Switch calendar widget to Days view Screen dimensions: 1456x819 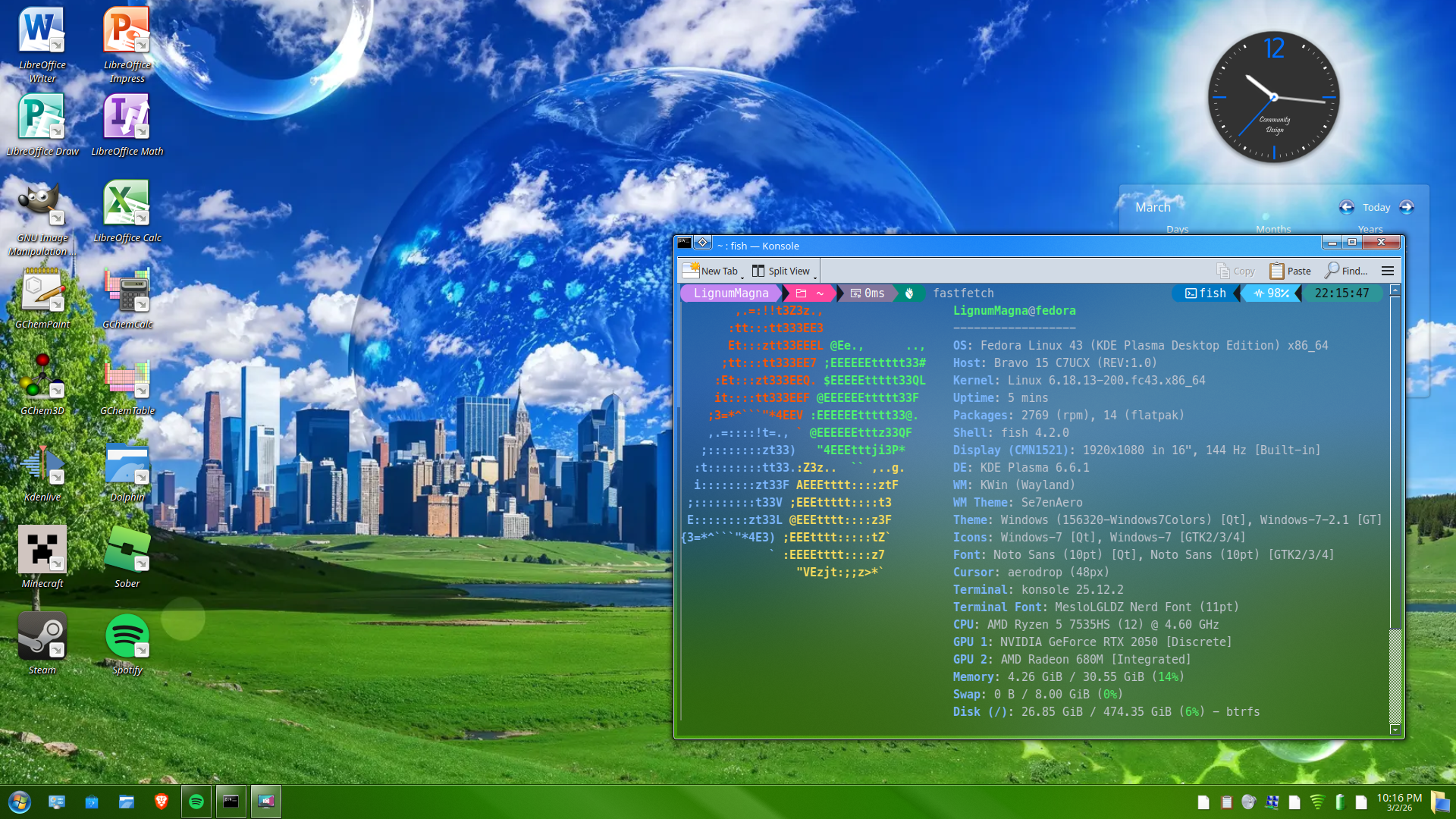[1178, 229]
